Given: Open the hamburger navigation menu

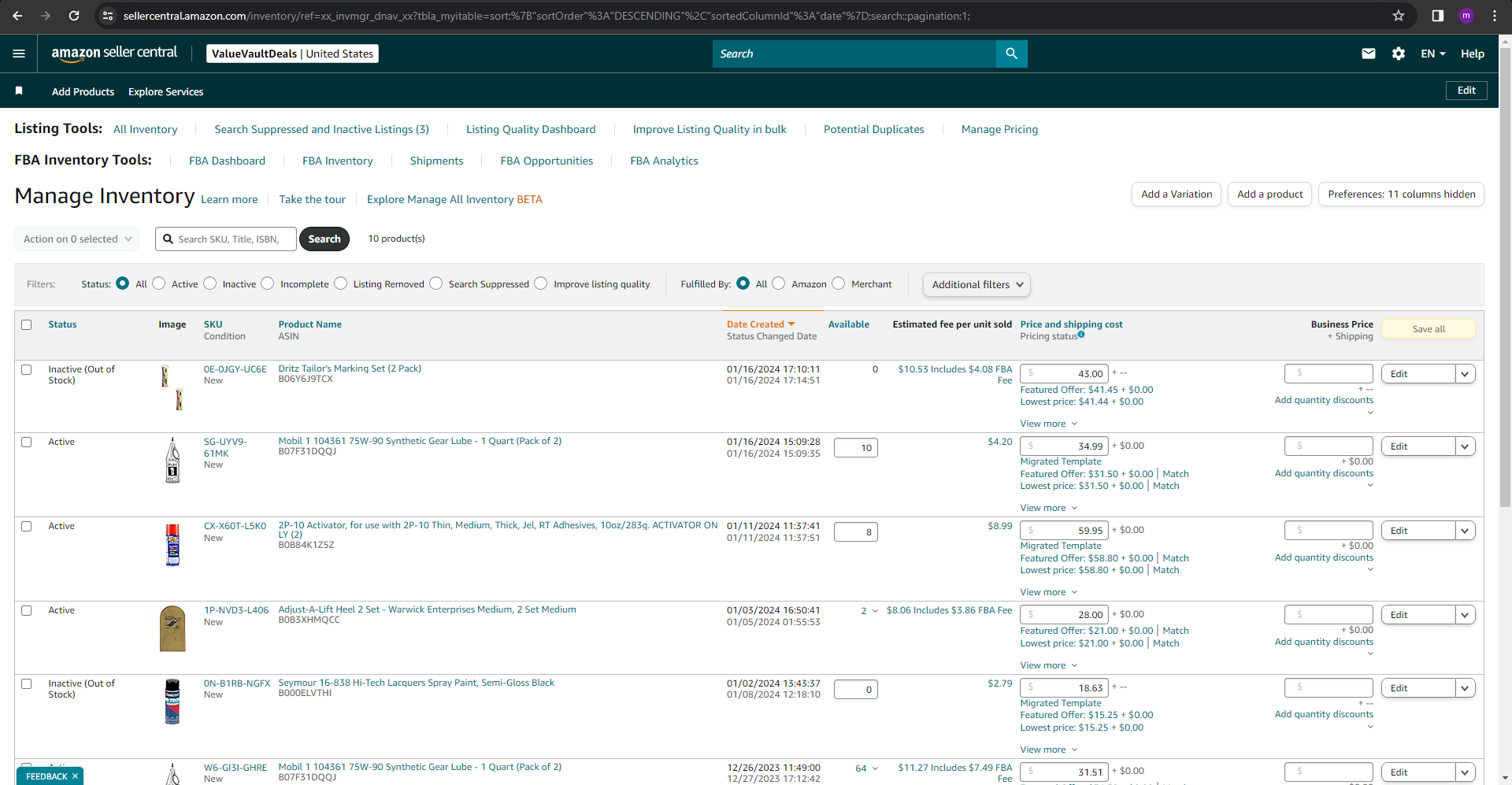Looking at the screenshot, I should click(x=19, y=54).
